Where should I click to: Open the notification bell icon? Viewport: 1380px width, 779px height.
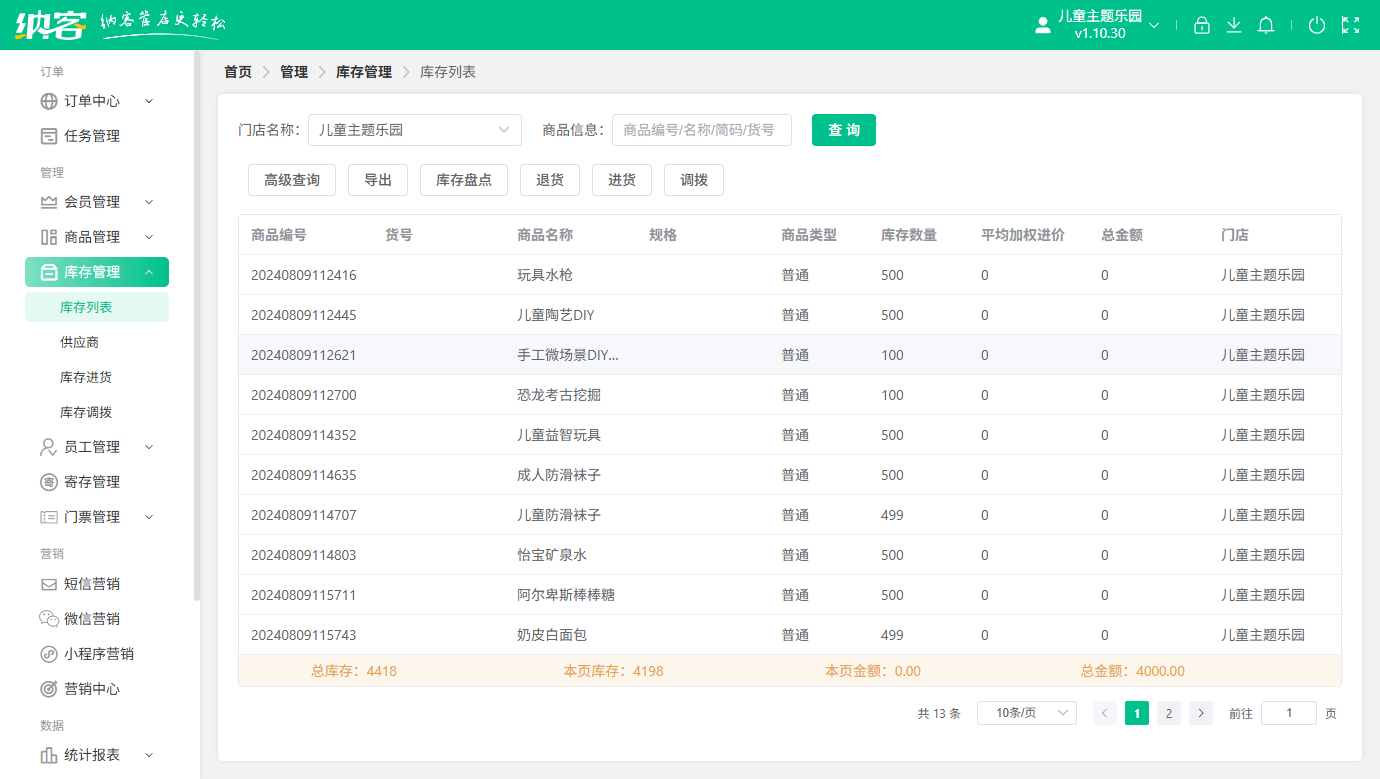click(1266, 24)
